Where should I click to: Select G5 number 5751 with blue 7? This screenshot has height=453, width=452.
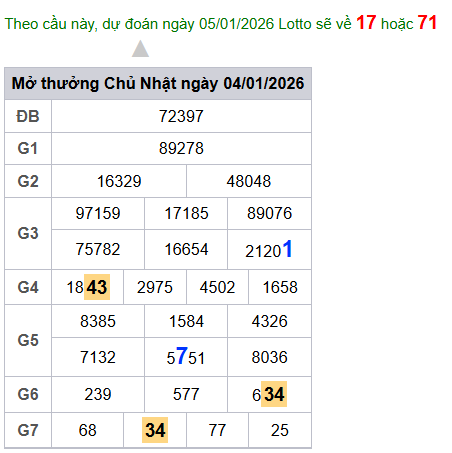[186, 357]
